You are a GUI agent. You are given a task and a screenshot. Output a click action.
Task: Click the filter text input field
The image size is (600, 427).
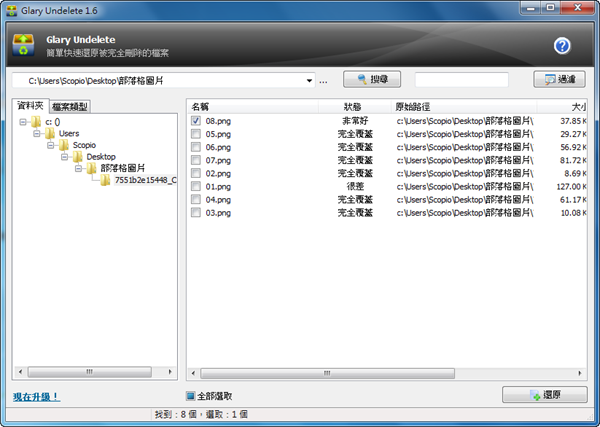[462, 80]
